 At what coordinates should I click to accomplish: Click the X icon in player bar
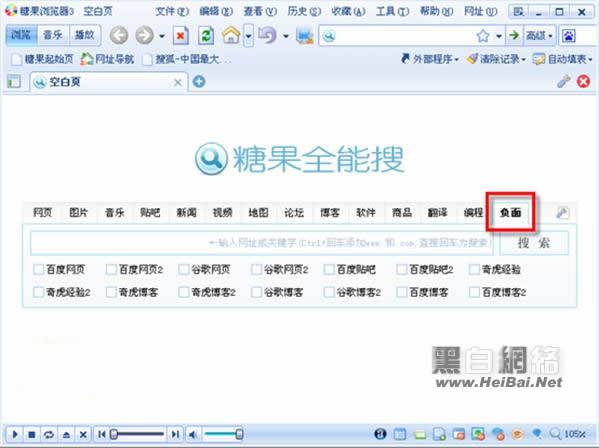click(x=83, y=434)
